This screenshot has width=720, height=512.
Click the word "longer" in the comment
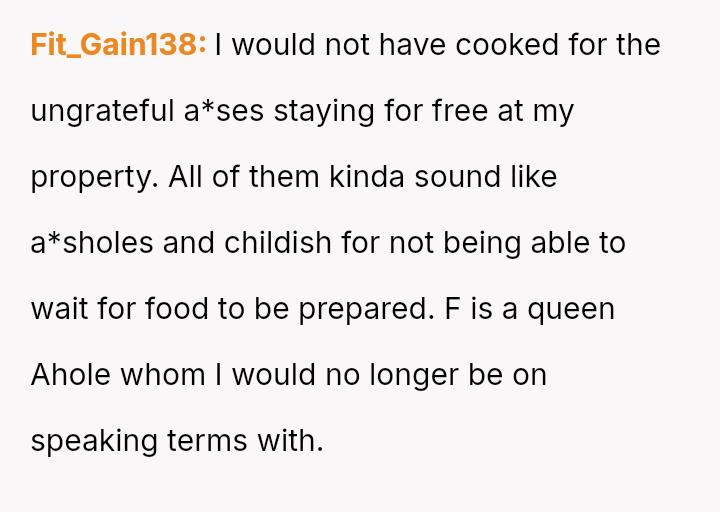click(414, 375)
